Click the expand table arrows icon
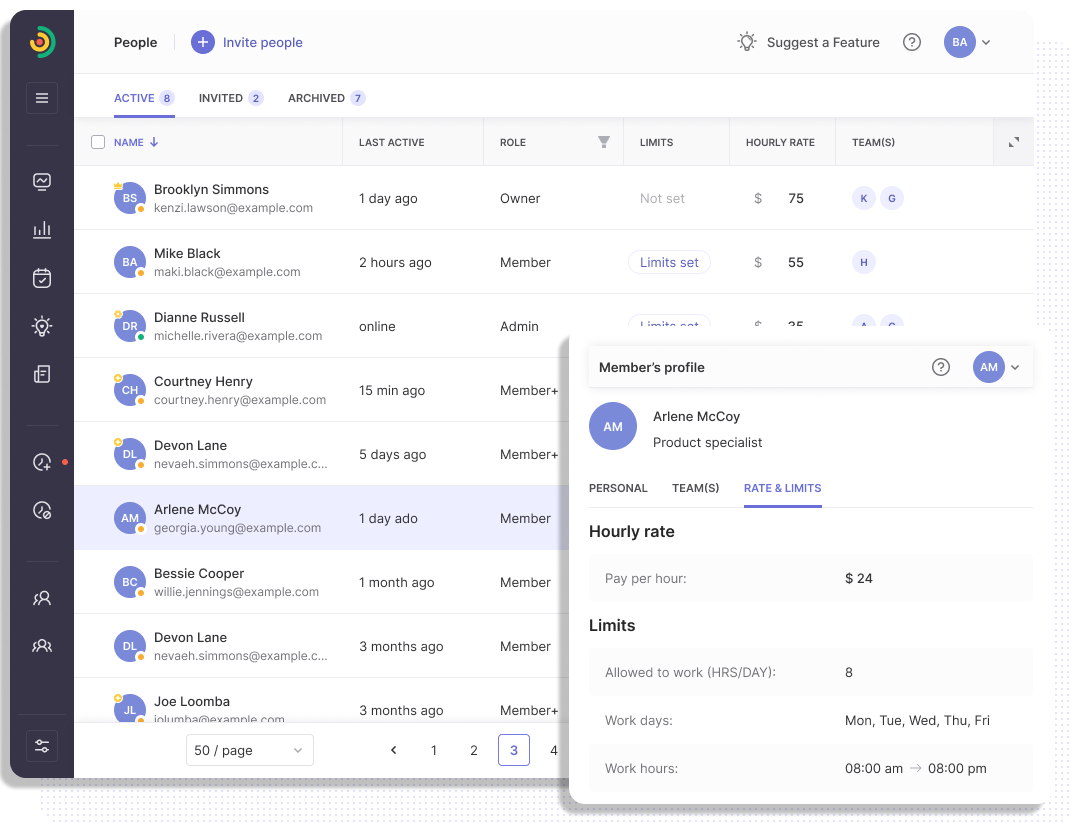Image resolution: width=1072 pixels, height=823 pixels. pos(1014,142)
